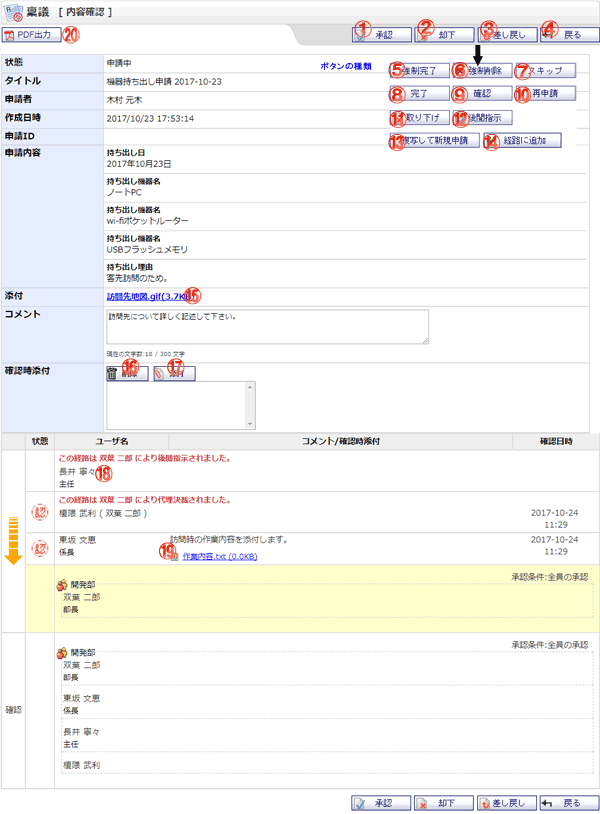
Task: Click the PDF icon on PDF出力
Action: click(x=9, y=35)
